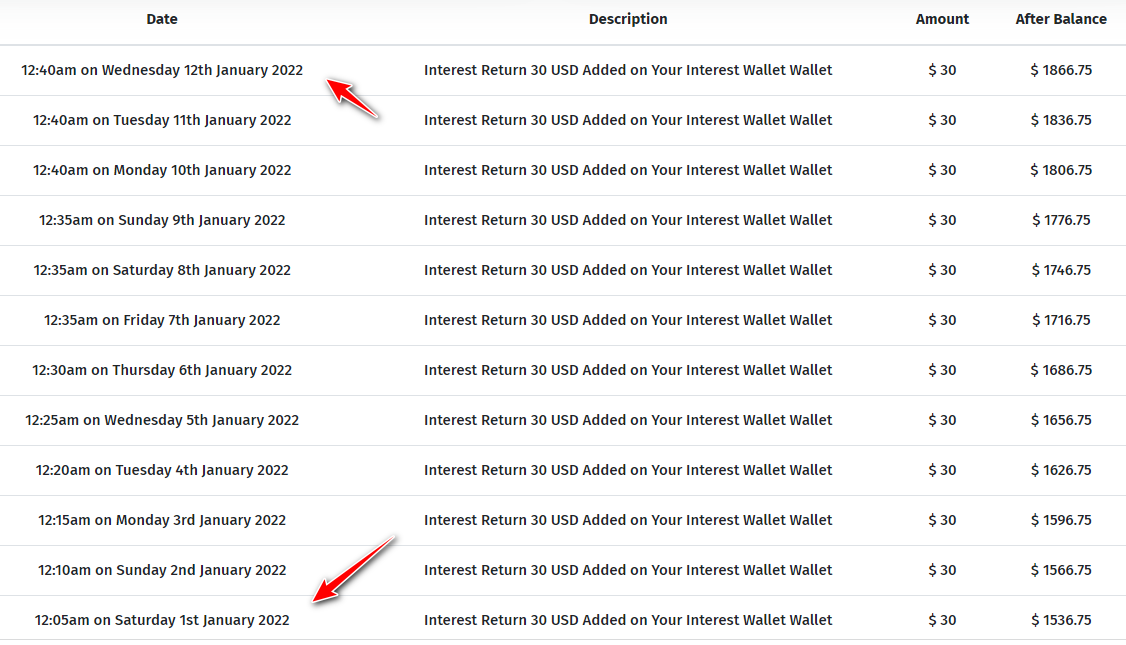
Task: Click the Date column header
Action: pyautogui.click(x=162, y=19)
